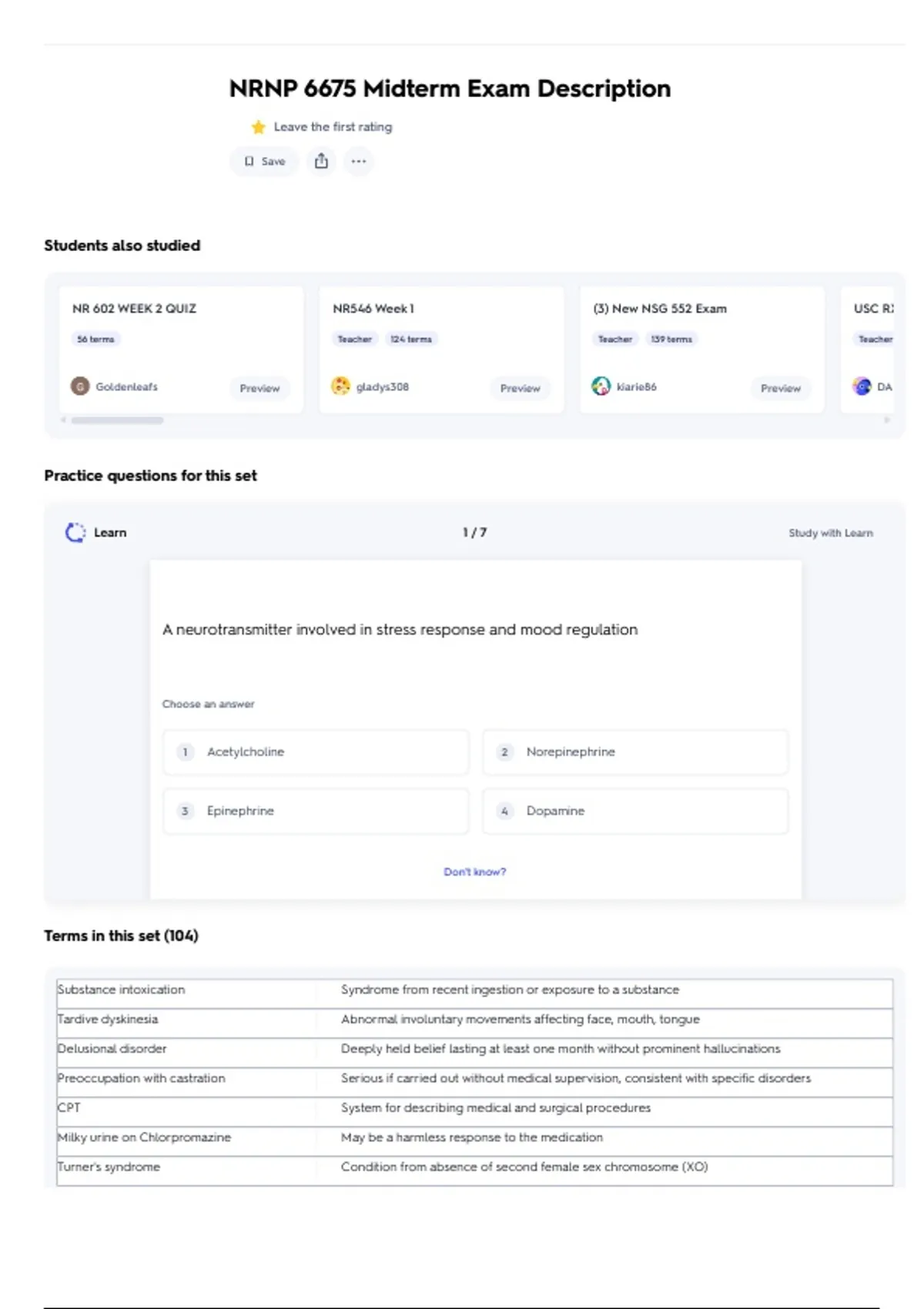
Task: Preview the NR546 Week 1 set
Action: 520,388
